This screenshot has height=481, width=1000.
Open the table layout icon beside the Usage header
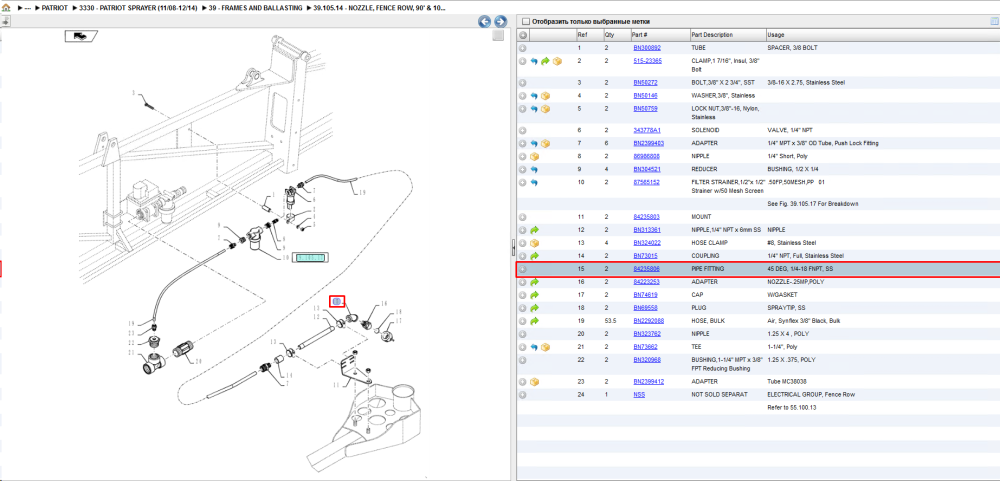[993, 21]
